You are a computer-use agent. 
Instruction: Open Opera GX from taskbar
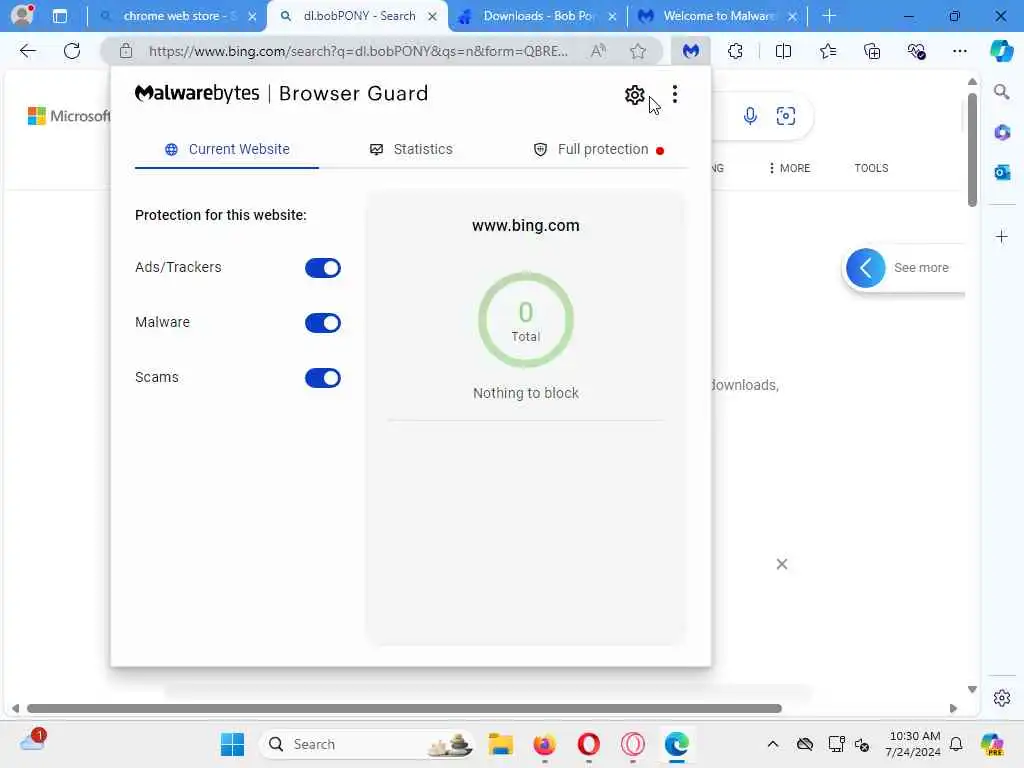coord(632,744)
